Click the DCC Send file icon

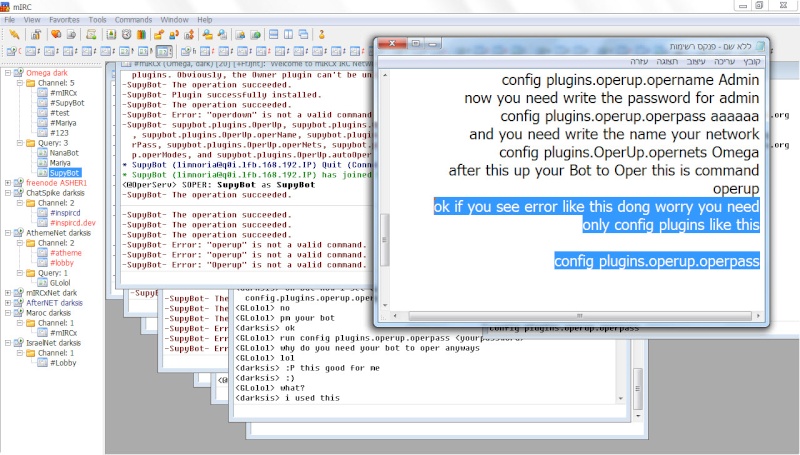coord(159,35)
